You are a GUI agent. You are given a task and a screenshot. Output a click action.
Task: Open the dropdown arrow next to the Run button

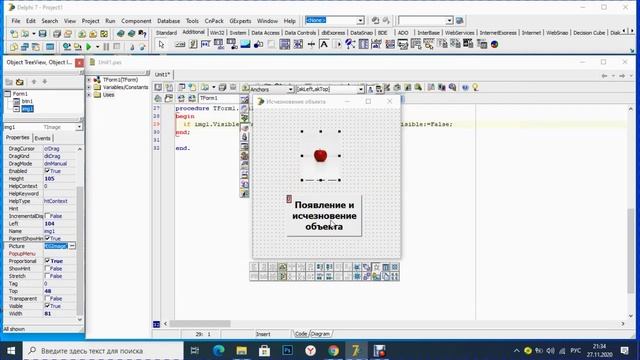(97, 47)
